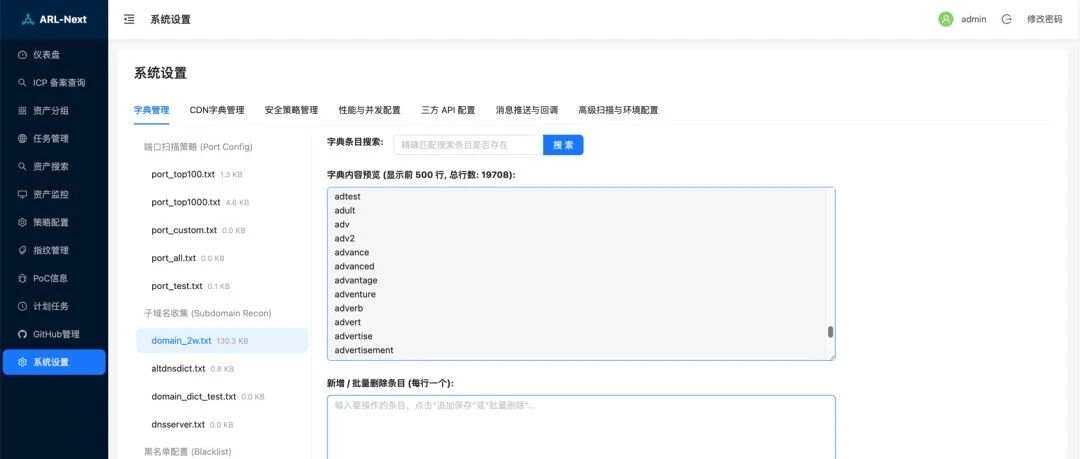Click the 新增 / 批量删除条目 textarea
Image resolution: width=1080 pixels, height=459 pixels.
pyautogui.click(x=581, y=427)
